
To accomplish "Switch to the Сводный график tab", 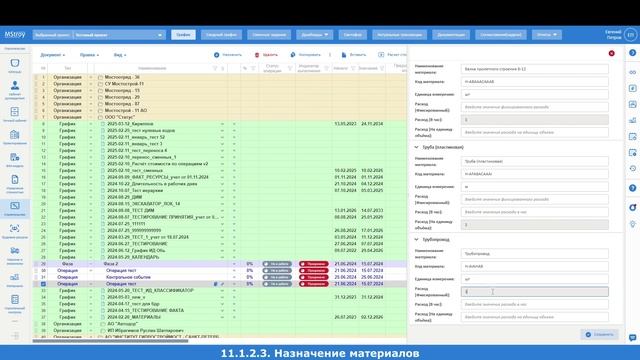I will click(221, 35).
